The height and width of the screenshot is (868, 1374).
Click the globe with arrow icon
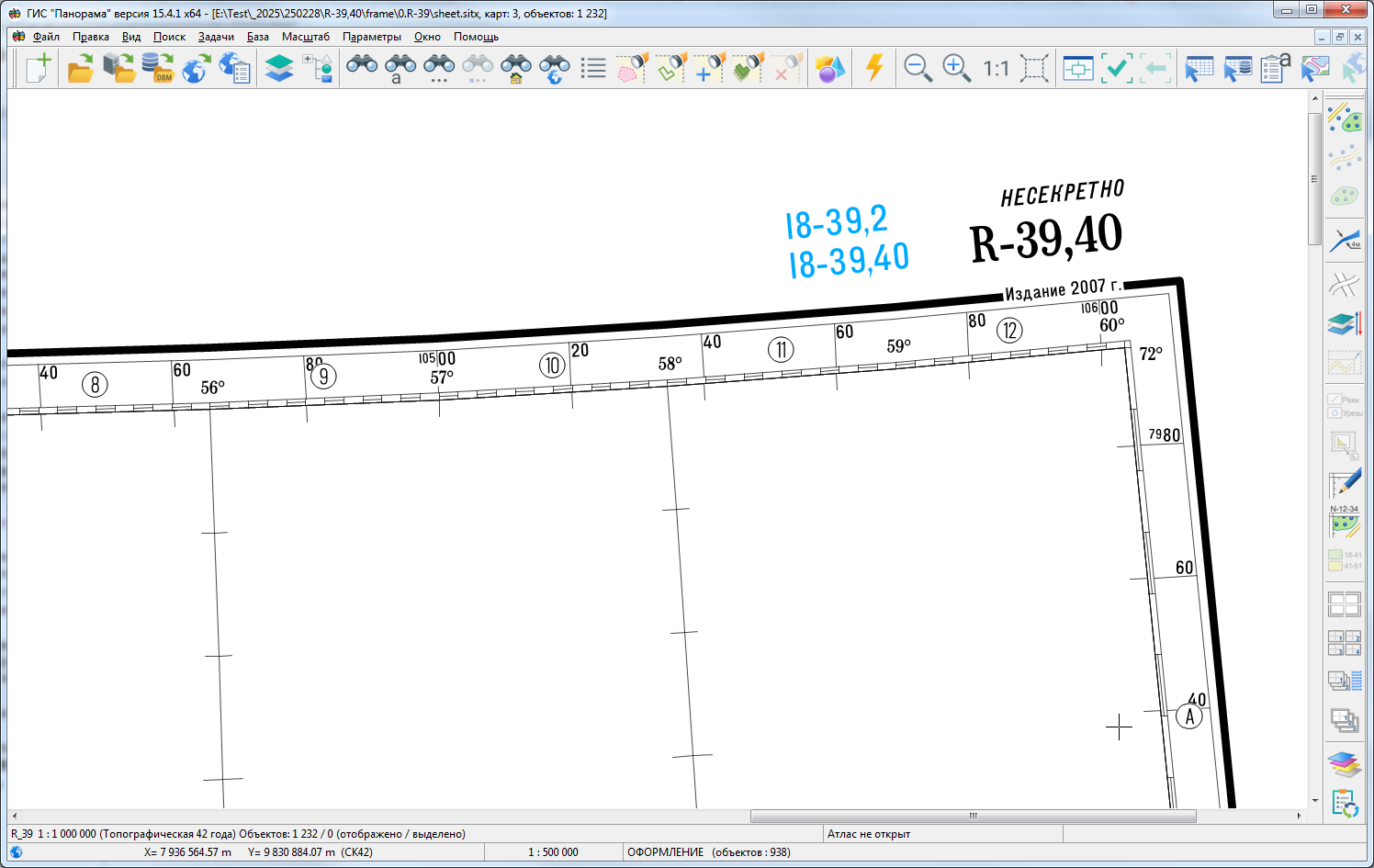click(x=197, y=68)
